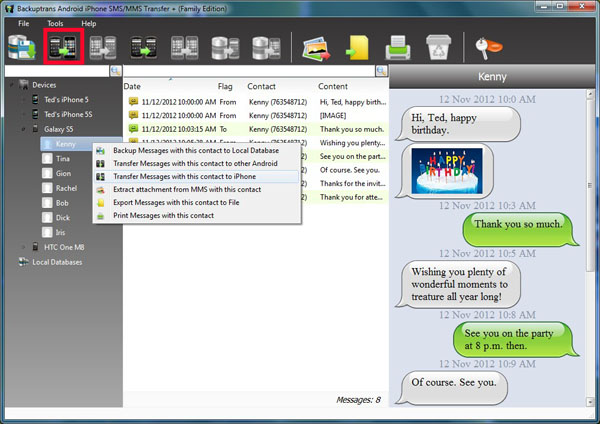Screen dimensions: 600x424
Task: Choose Transfer Messages with this contact to iPhone
Action: click(x=196, y=176)
